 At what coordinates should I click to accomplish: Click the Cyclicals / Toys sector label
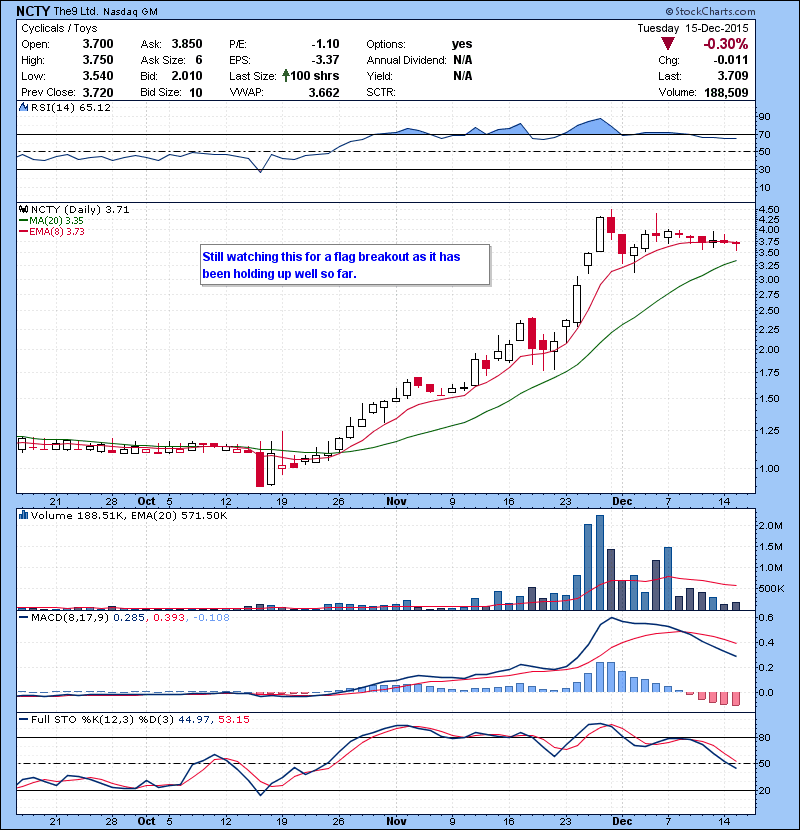pos(59,28)
